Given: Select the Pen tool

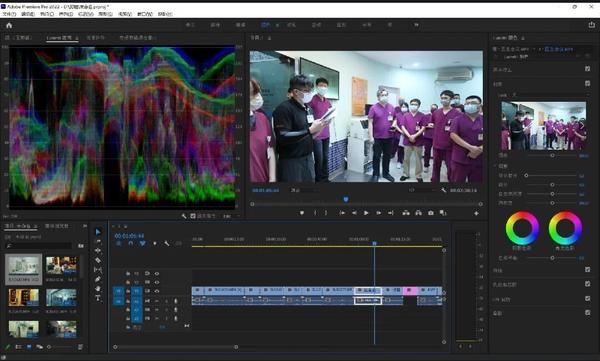Looking at the screenshot, I should click(98, 279).
